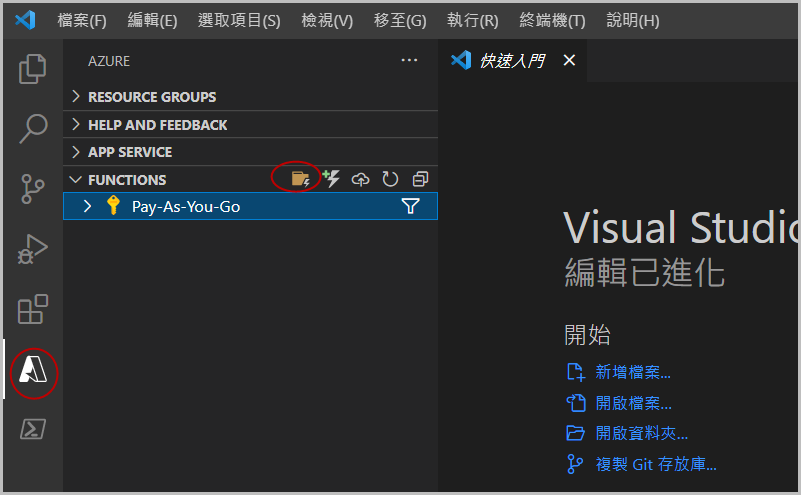Refresh the Functions section
This screenshot has width=801, height=495.
coord(390,179)
